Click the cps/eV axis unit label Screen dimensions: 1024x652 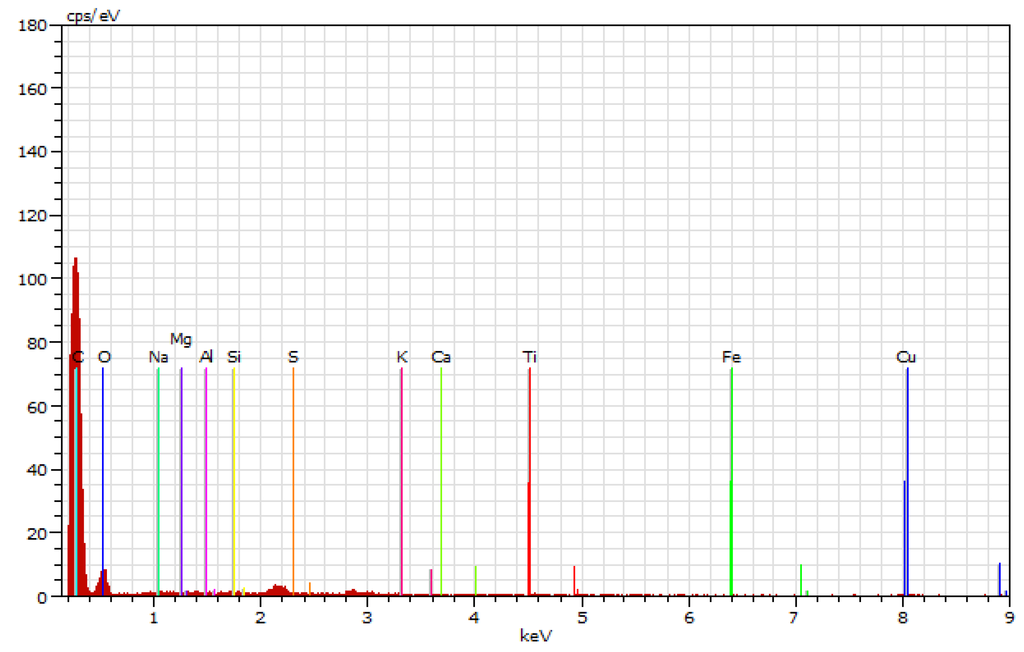pos(93,16)
